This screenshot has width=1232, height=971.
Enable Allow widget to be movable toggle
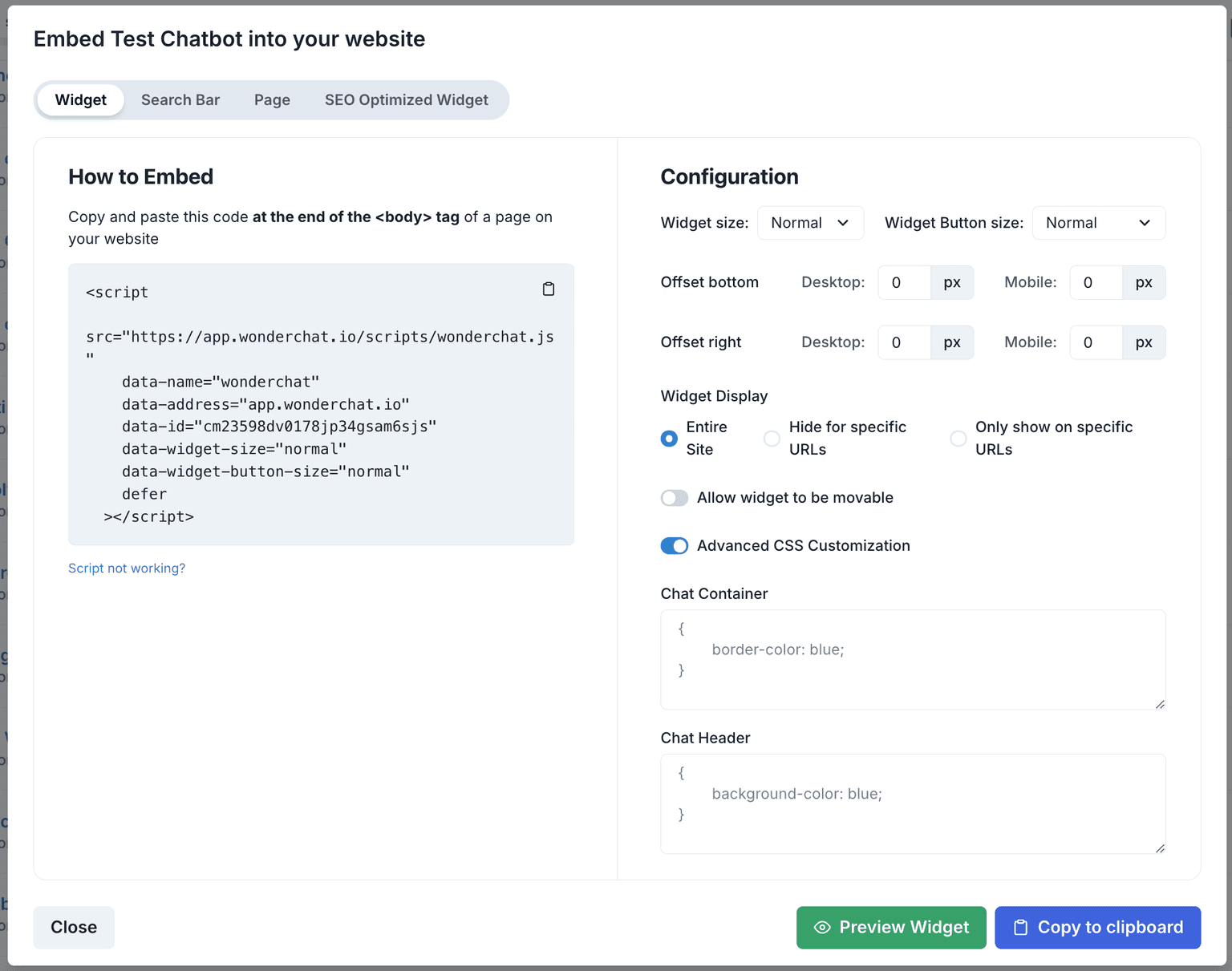[675, 498]
